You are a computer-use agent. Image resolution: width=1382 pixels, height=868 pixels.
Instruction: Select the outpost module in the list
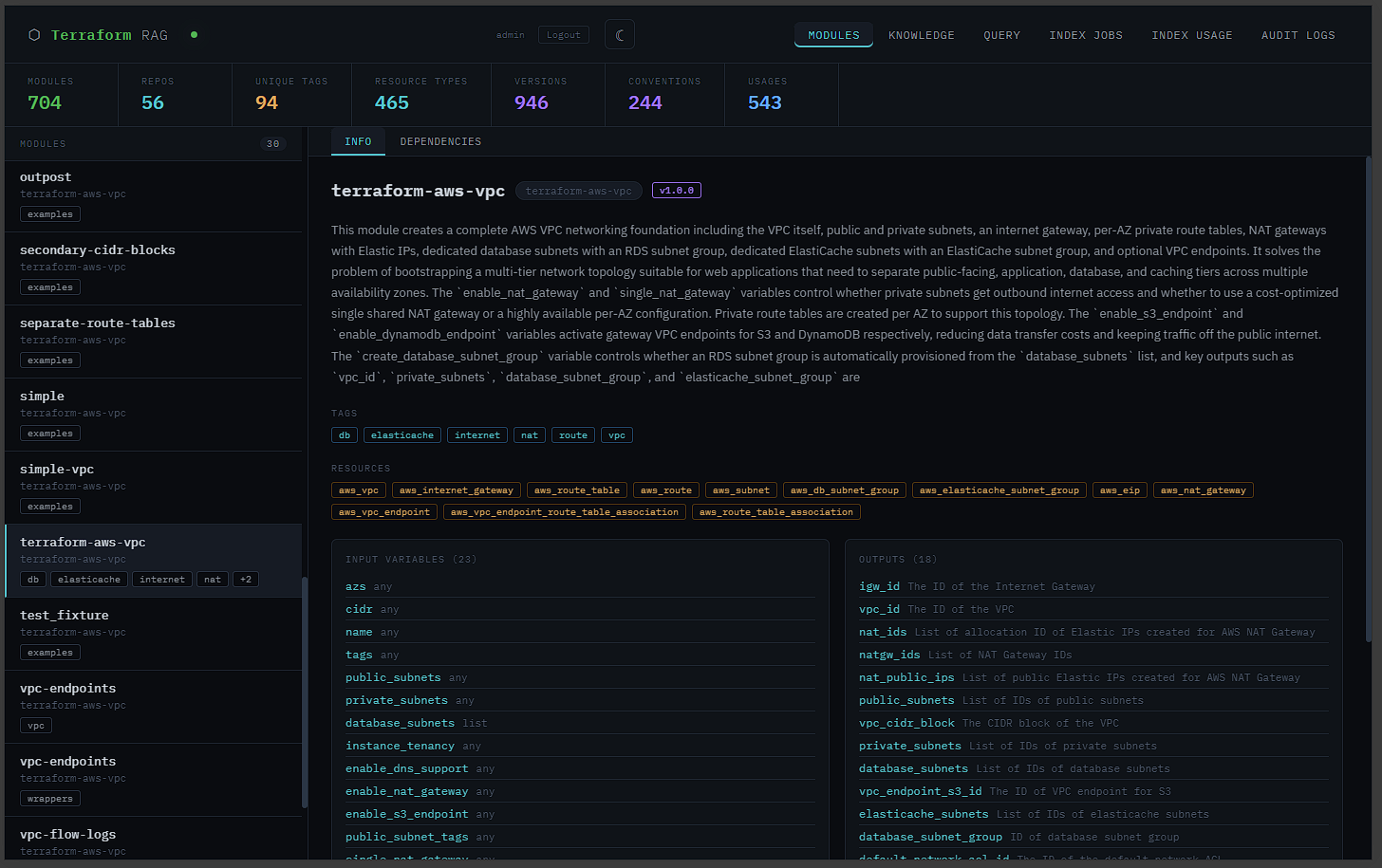coord(153,195)
